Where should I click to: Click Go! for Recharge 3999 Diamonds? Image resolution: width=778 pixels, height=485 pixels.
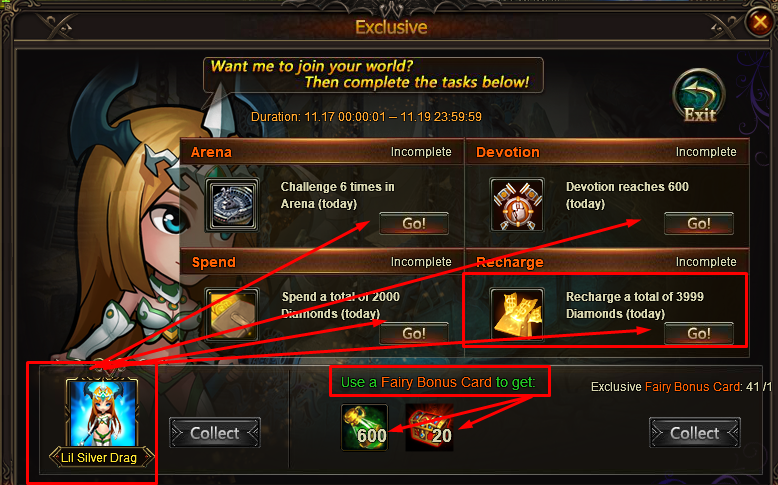click(x=699, y=333)
